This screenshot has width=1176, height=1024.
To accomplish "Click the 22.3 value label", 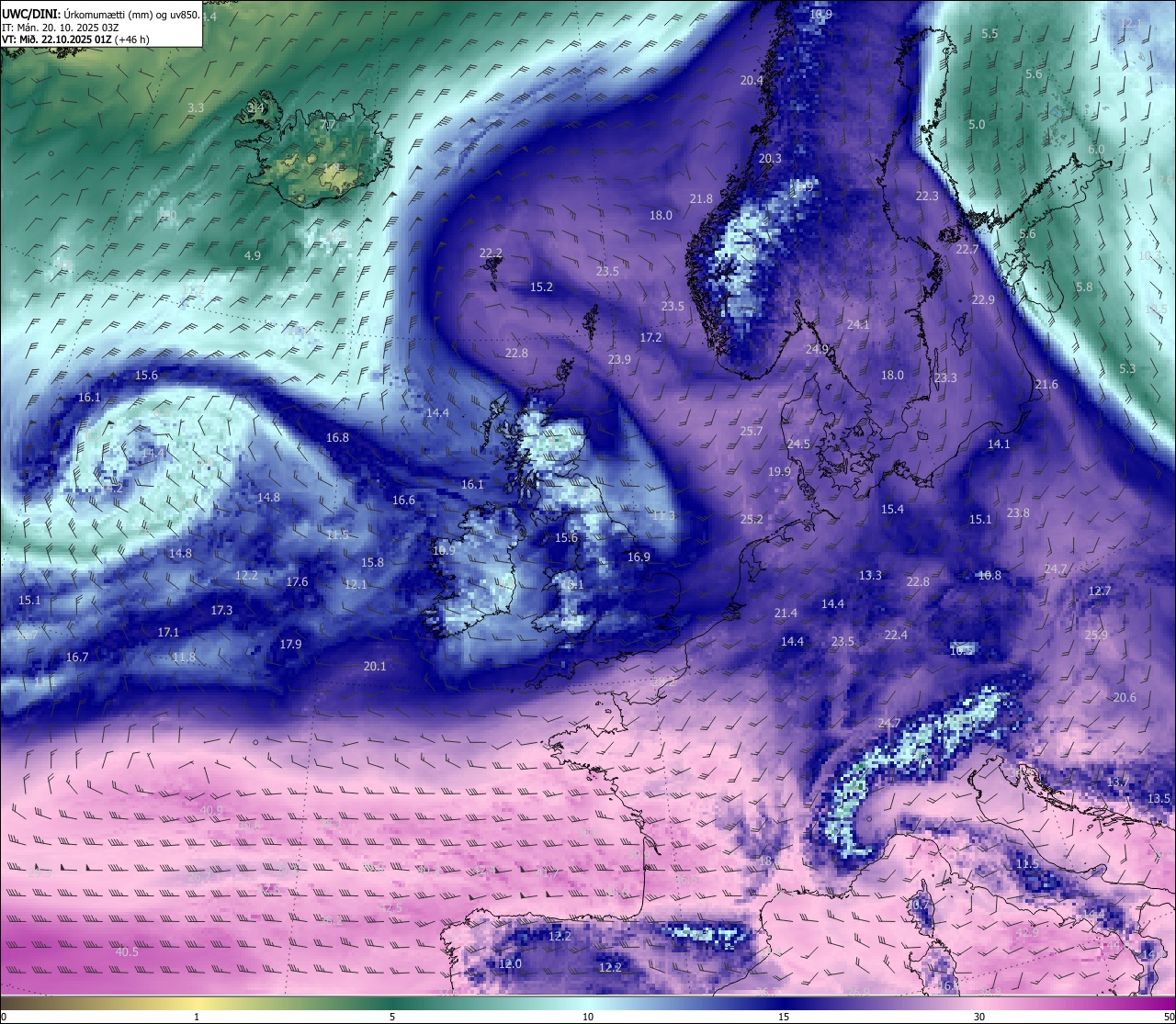I will (x=927, y=197).
